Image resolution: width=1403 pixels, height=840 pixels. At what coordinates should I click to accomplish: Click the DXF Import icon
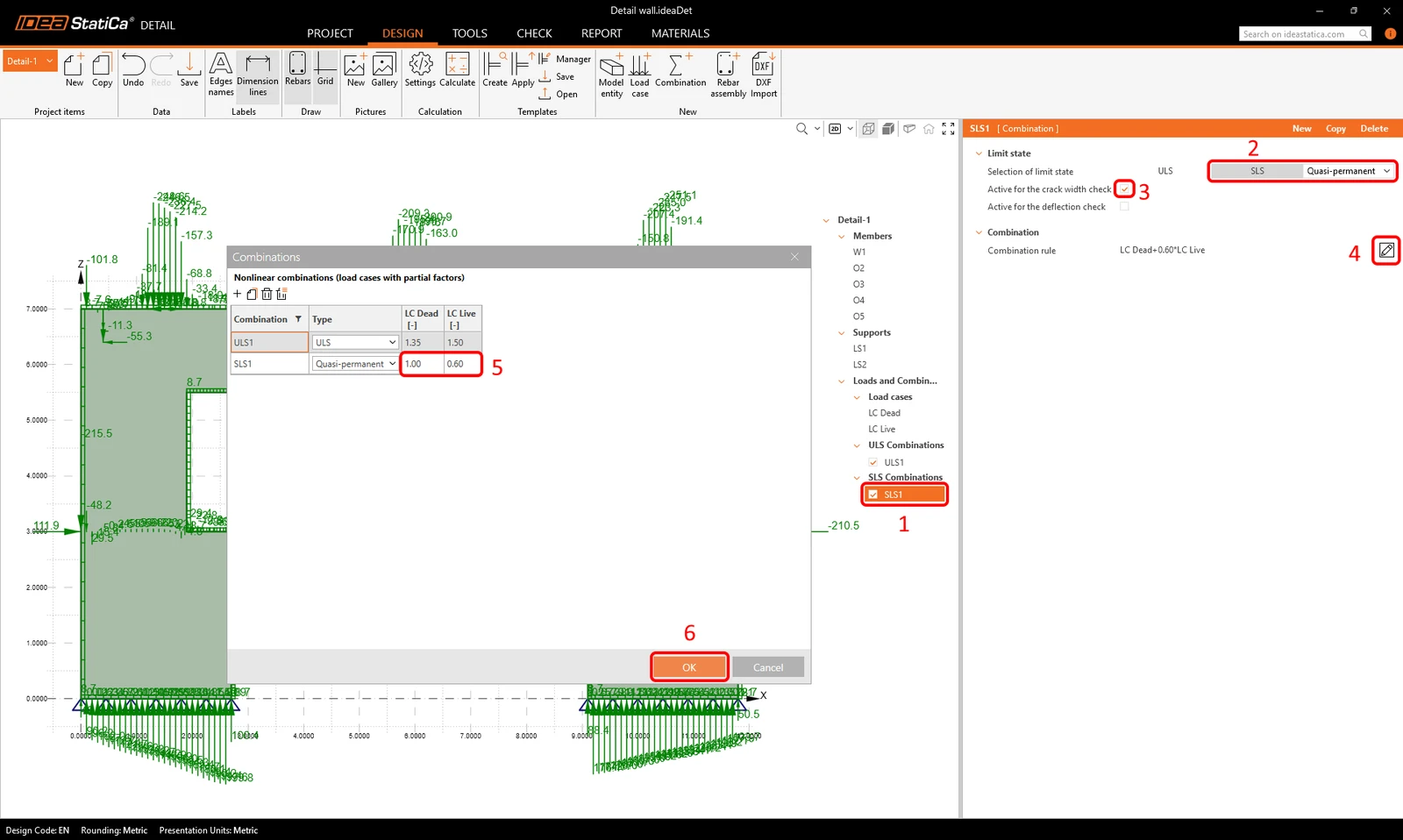click(763, 75)
